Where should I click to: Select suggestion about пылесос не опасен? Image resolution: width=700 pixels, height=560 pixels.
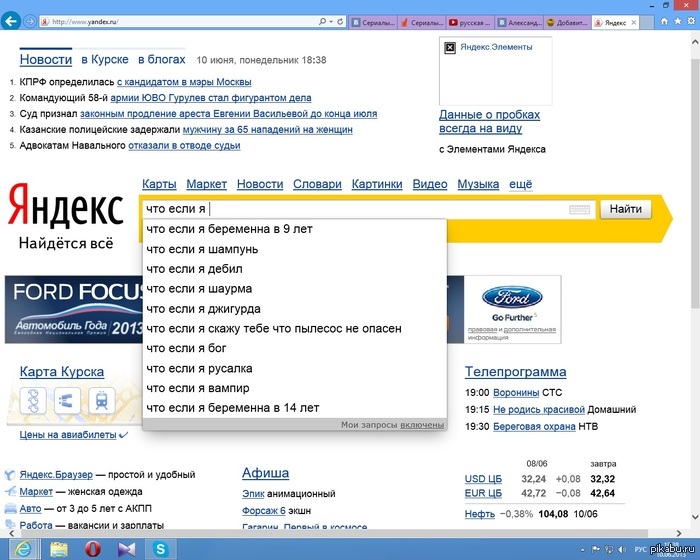coord(295,329)
